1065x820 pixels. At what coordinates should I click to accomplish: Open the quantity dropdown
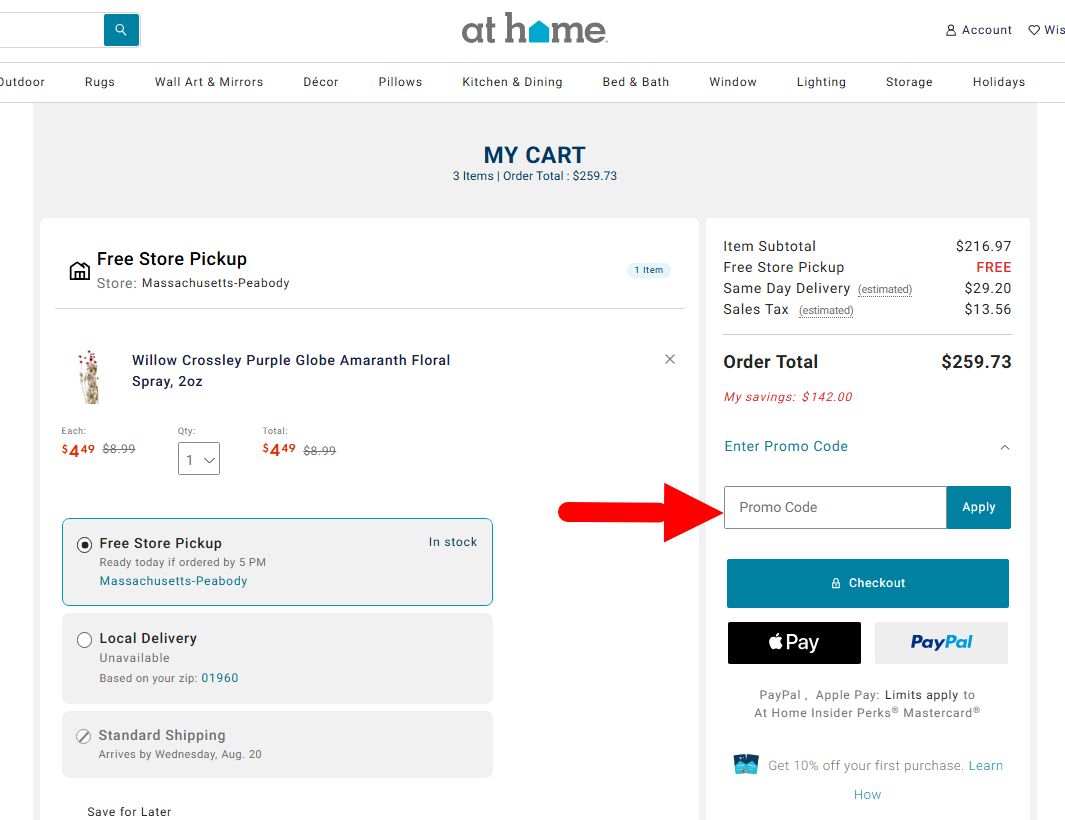point(198,460)
